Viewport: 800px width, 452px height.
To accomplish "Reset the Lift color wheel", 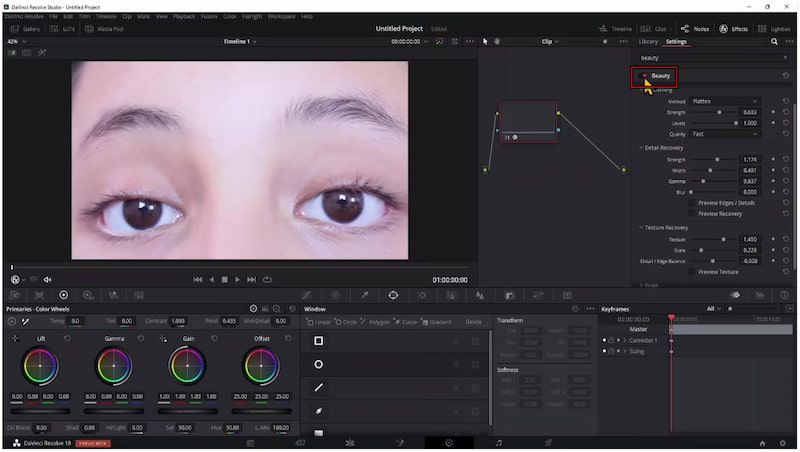I will coord(67,338).
